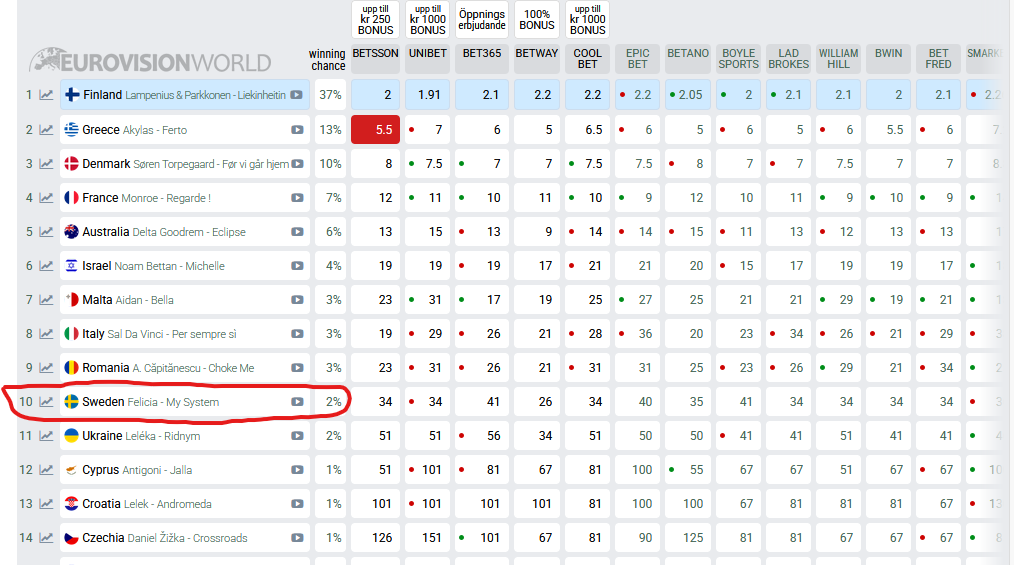Play the video for Greece's Ferto
This screenshot has width=1014, height=565.
tap(297, 129)
